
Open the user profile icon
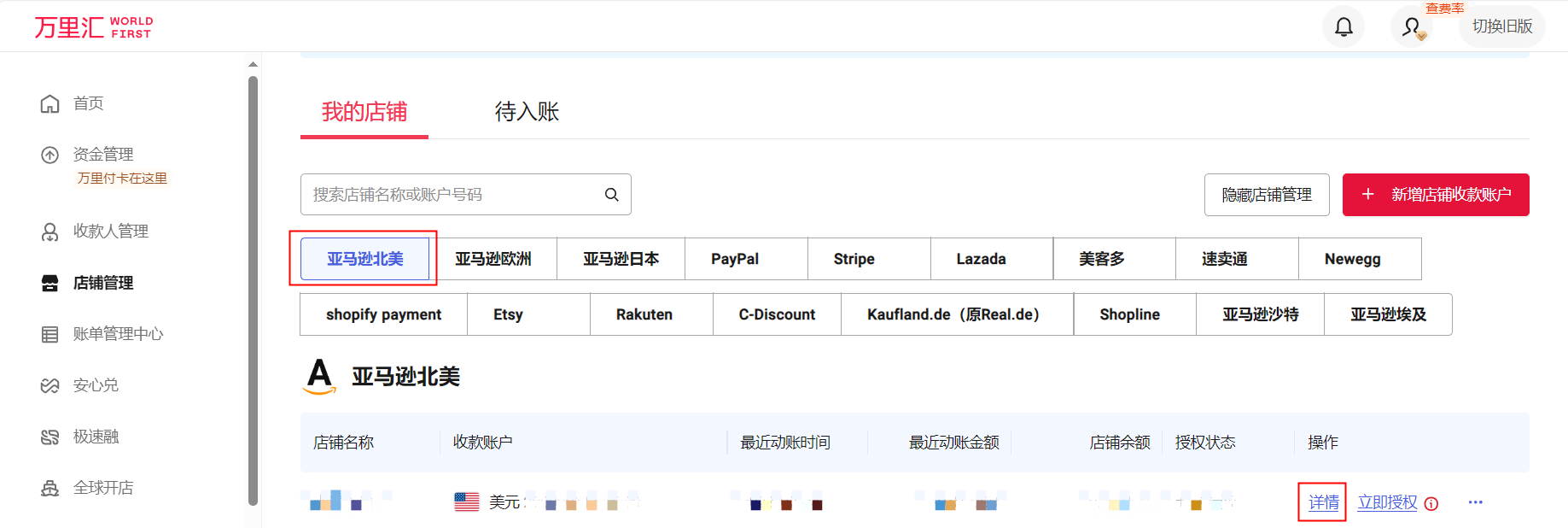pyautogui.click(x=1412, y=27)
